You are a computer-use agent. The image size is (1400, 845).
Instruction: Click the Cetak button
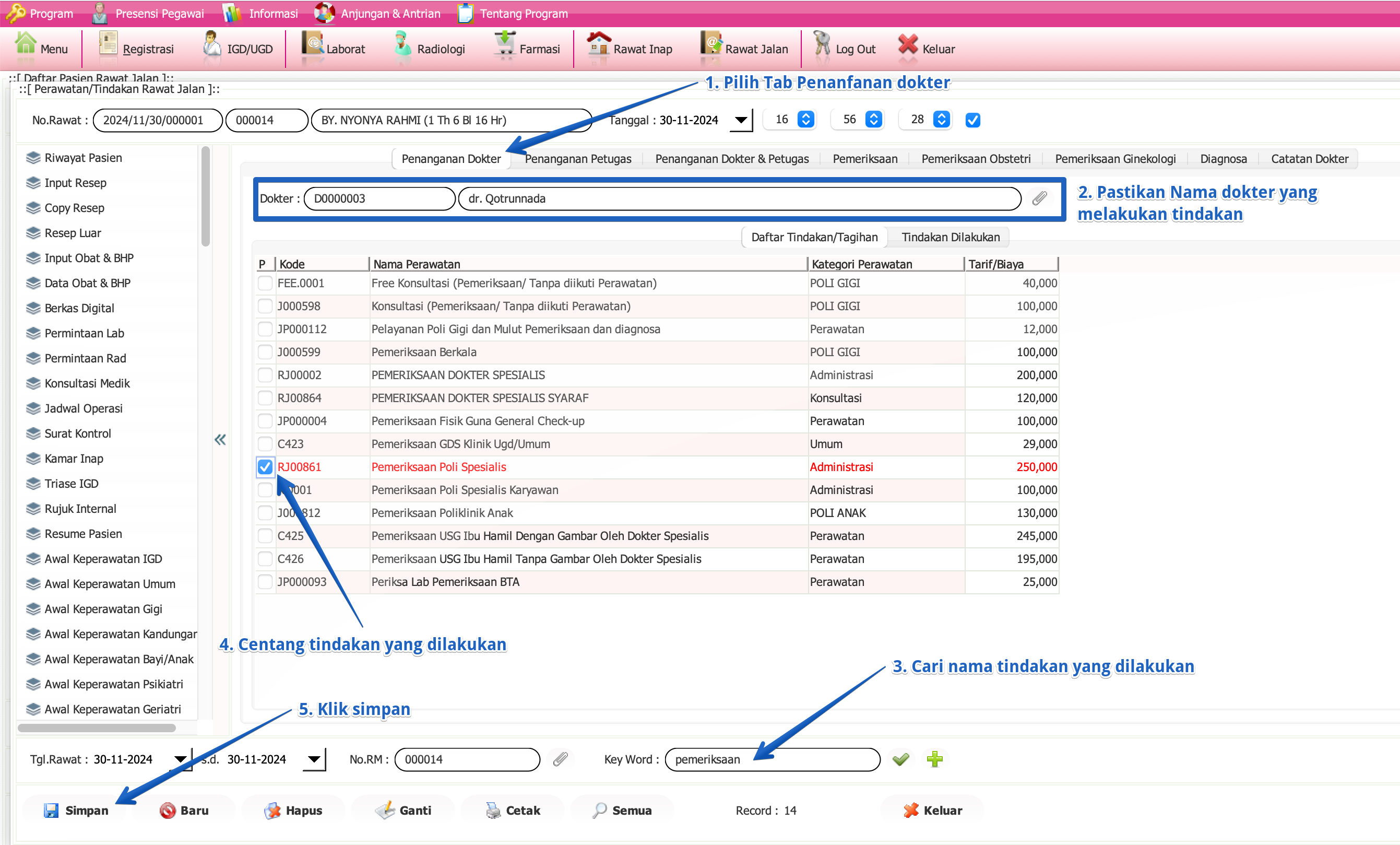click(513, 811)
